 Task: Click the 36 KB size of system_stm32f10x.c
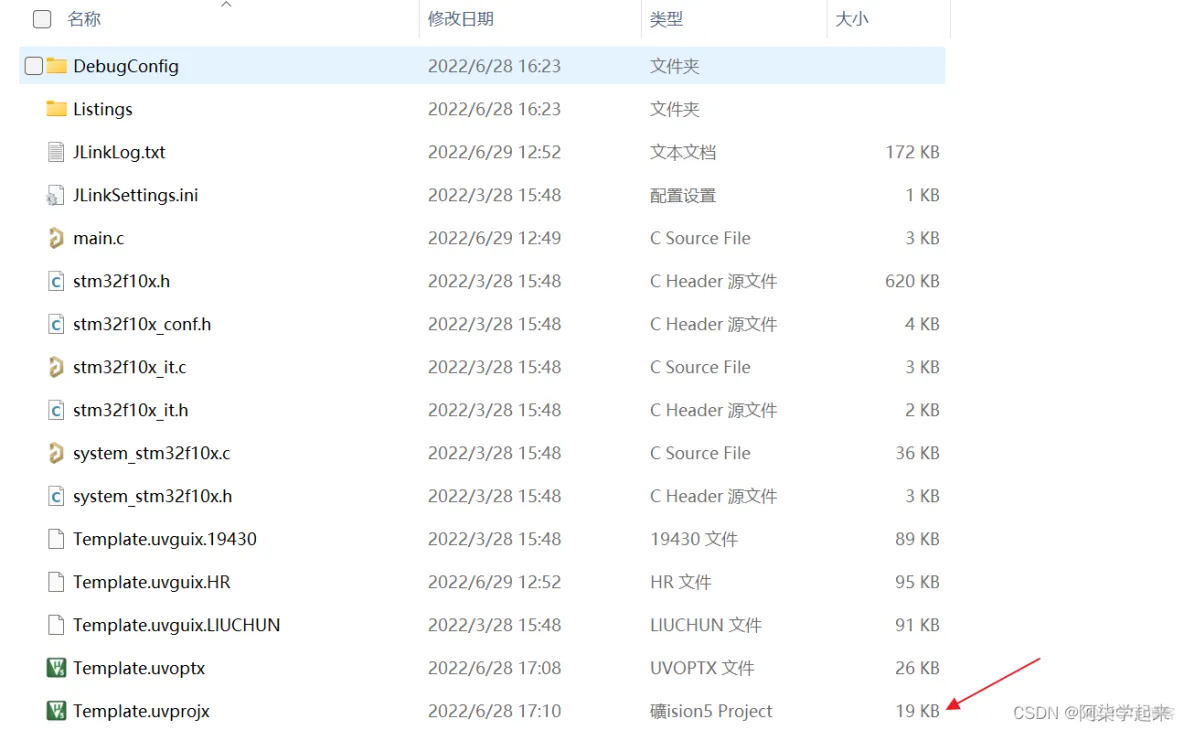click(917, 453)
